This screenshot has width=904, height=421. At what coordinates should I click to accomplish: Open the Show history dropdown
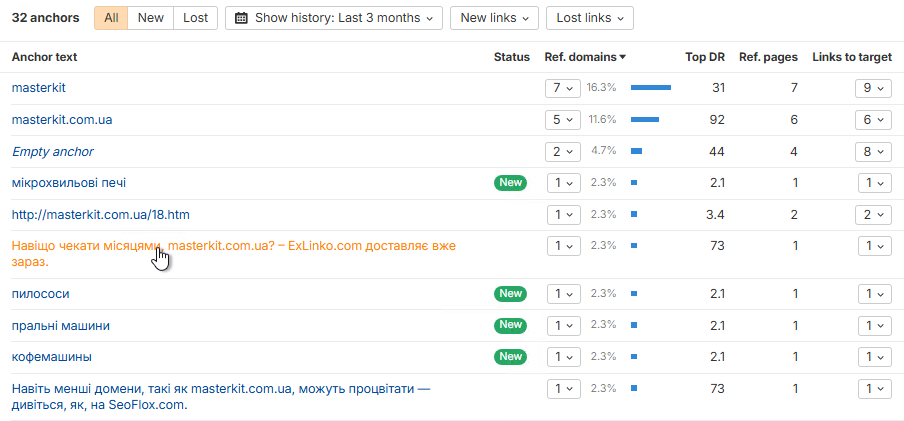(x=334, y=18)
